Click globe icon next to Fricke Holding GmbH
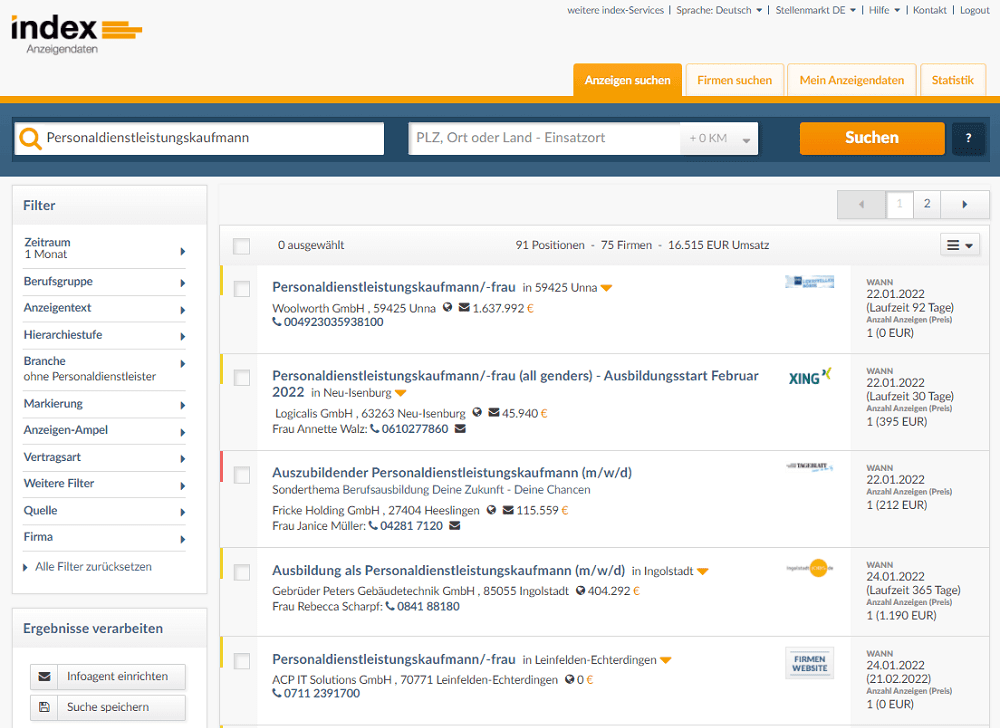Viewport: 1000px width, 728px height. pos(491,509)
